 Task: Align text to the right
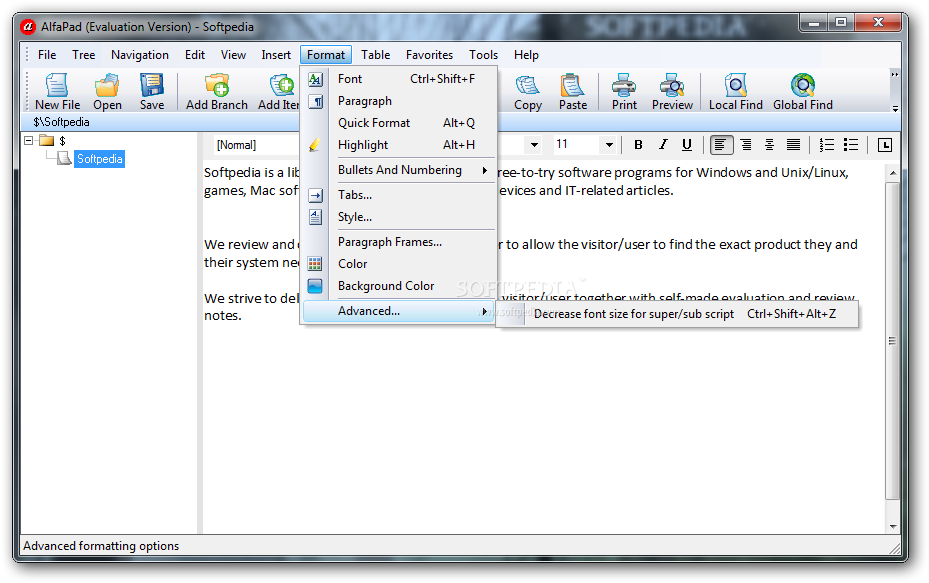[746, 145]
